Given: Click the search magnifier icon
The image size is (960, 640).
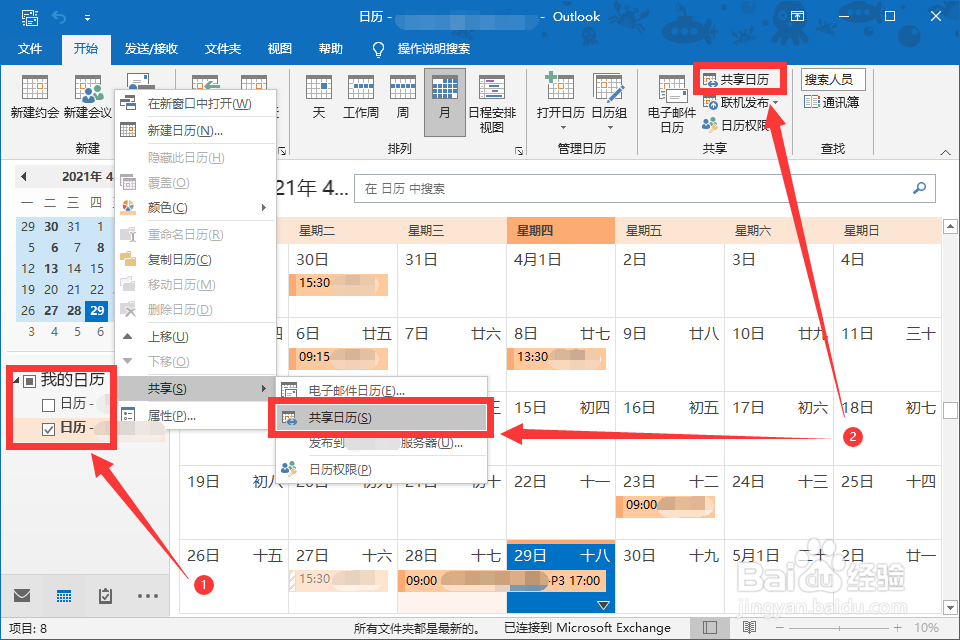Looking at the screenshot, I should (919, 188).
